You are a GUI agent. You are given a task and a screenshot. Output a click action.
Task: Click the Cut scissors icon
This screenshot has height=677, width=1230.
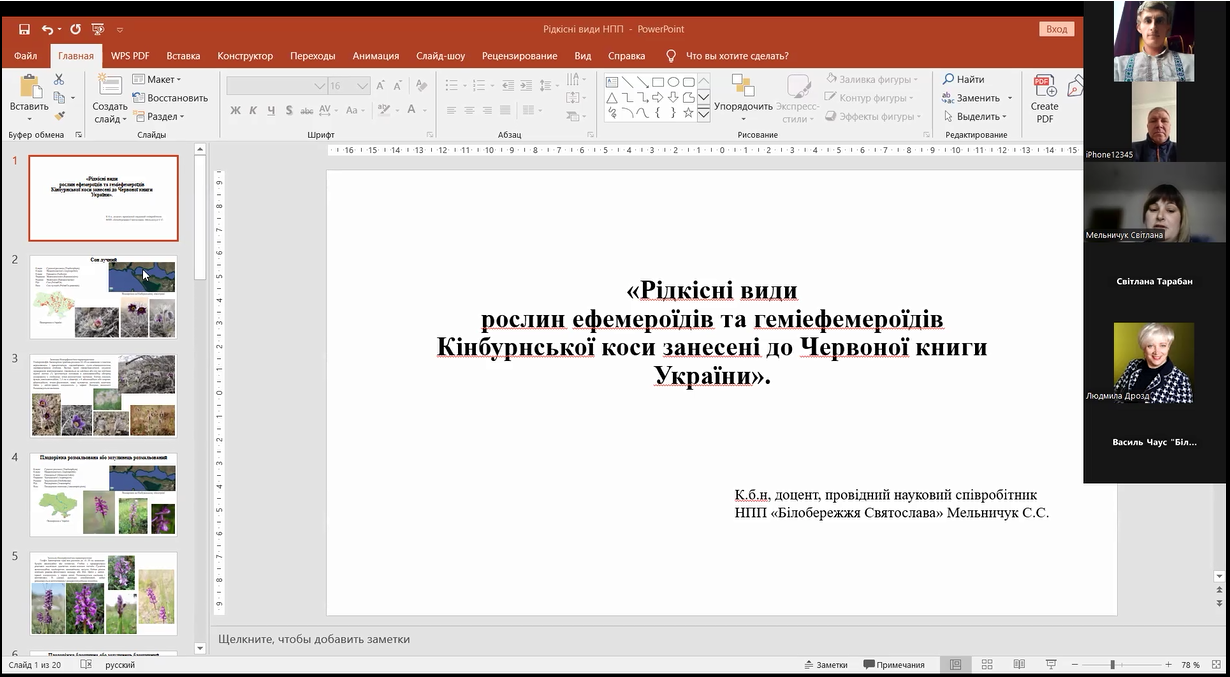[59, 79]
